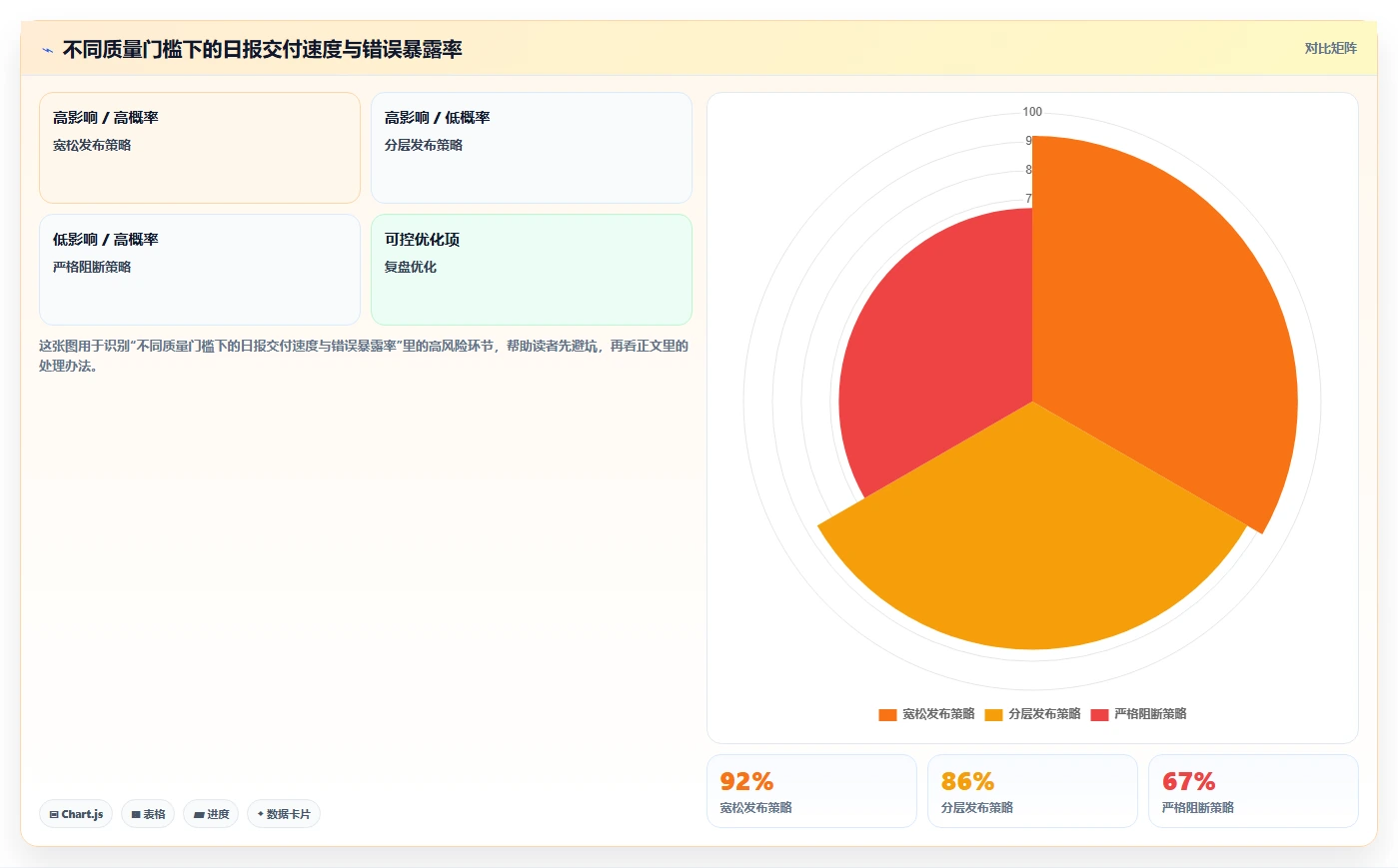Click the 92% stat card
The width and height of the screenshot is (1398, 868).
pos(811,791)
